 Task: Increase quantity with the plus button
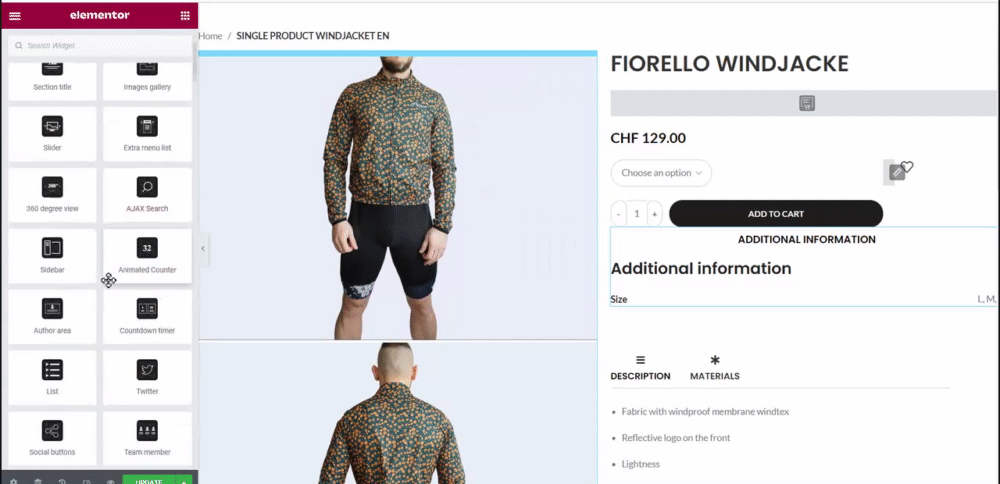(654, 214)
